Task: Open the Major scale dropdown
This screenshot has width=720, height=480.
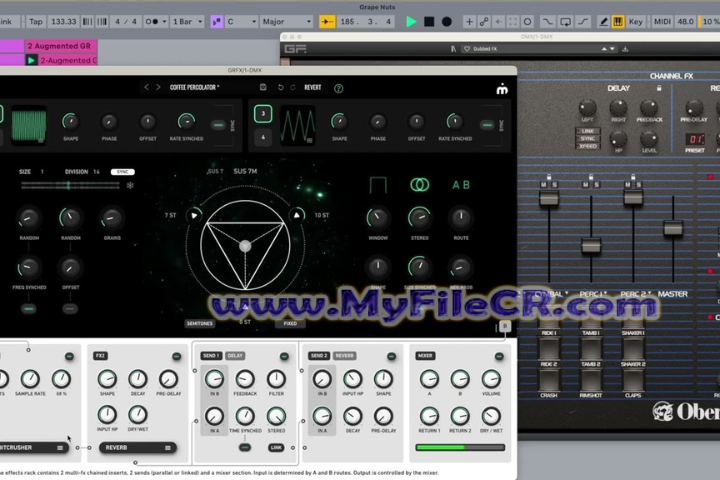Action: click(x=287, y=22)
